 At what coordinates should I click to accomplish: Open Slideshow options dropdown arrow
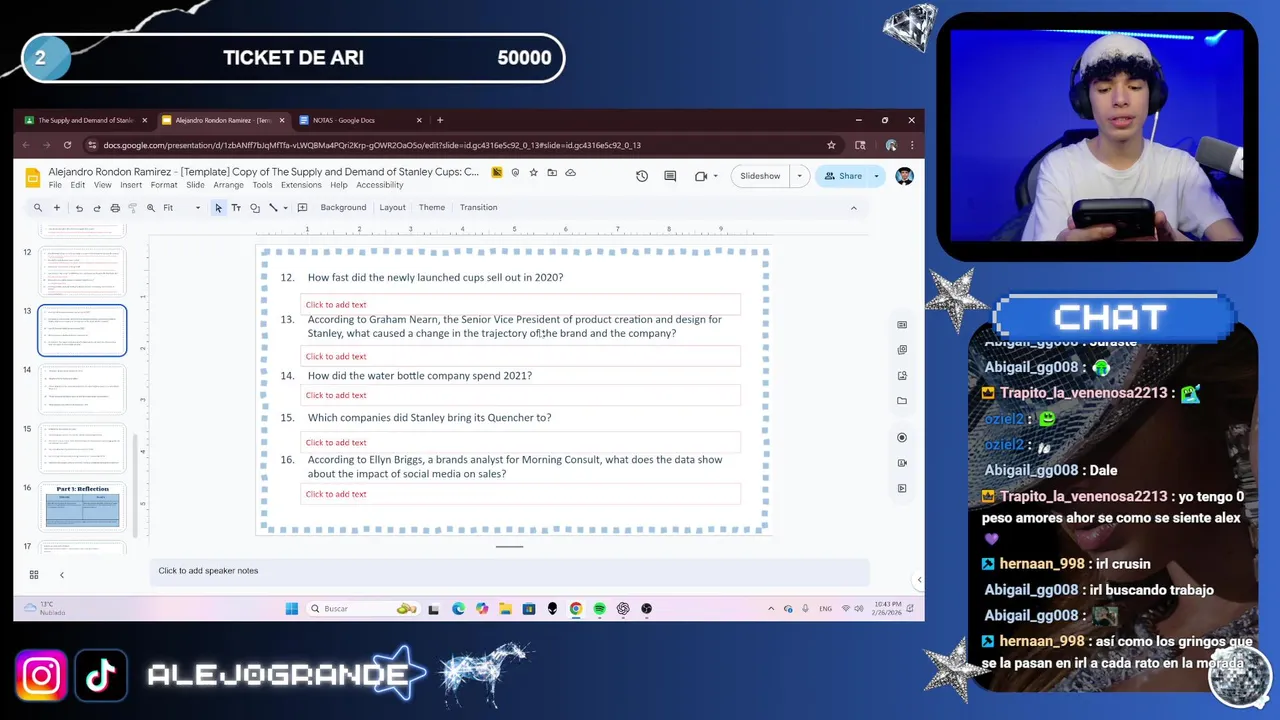[799, 176]
